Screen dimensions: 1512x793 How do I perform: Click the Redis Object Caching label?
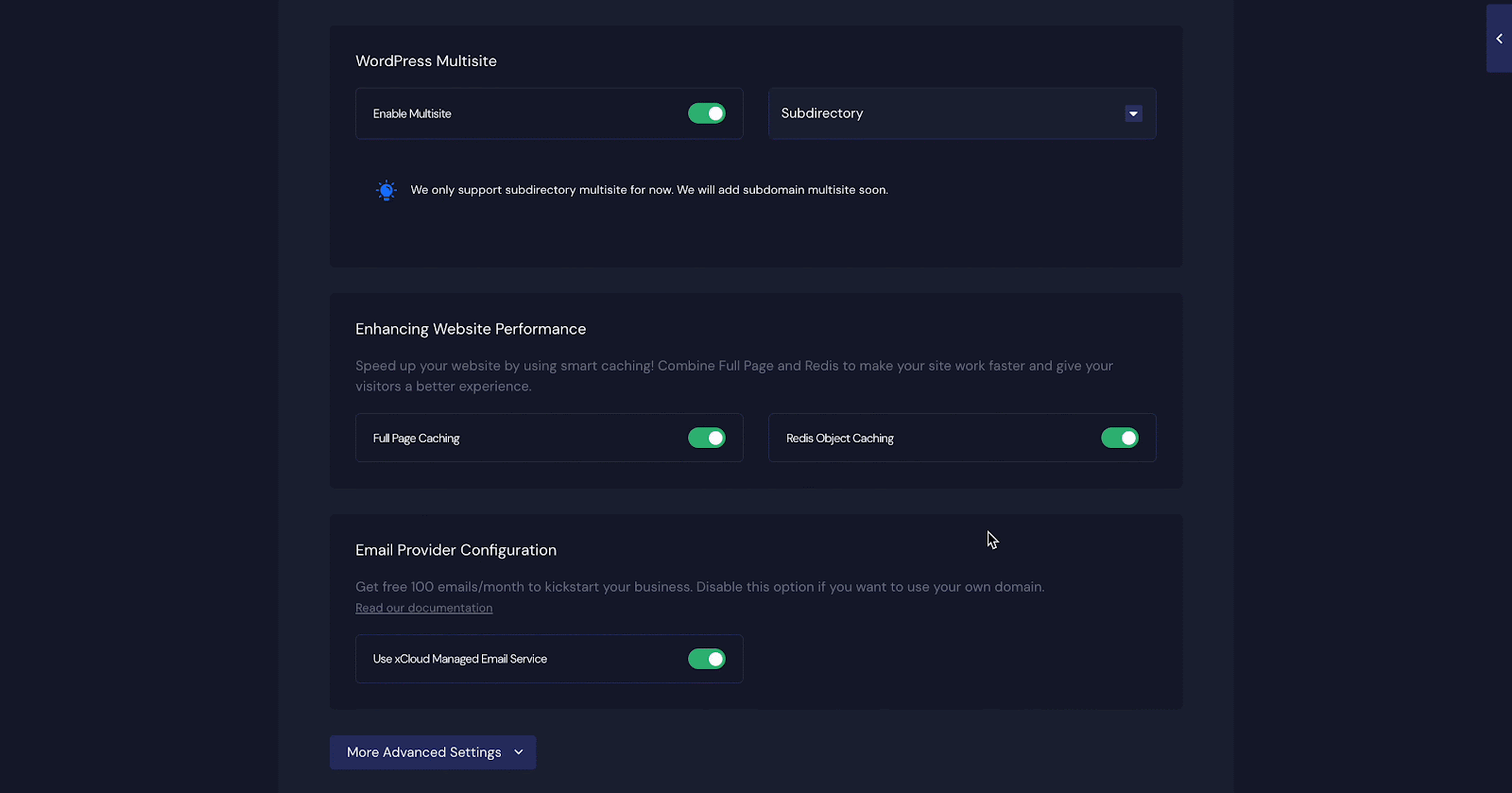click(839, 439)
